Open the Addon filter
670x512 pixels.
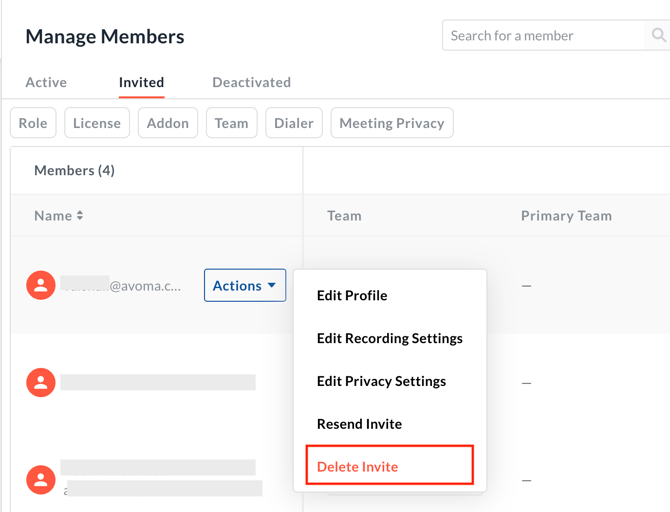tap(168, 123)
